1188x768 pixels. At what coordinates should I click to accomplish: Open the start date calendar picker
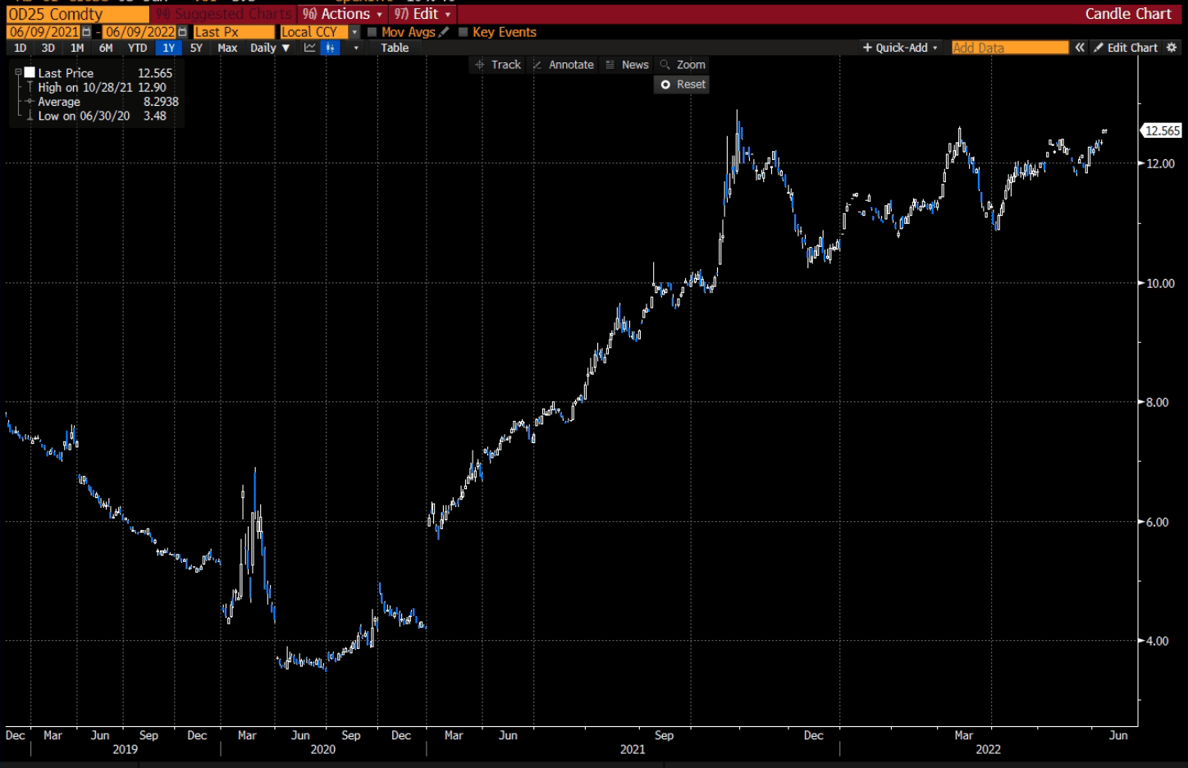point(86,32)
